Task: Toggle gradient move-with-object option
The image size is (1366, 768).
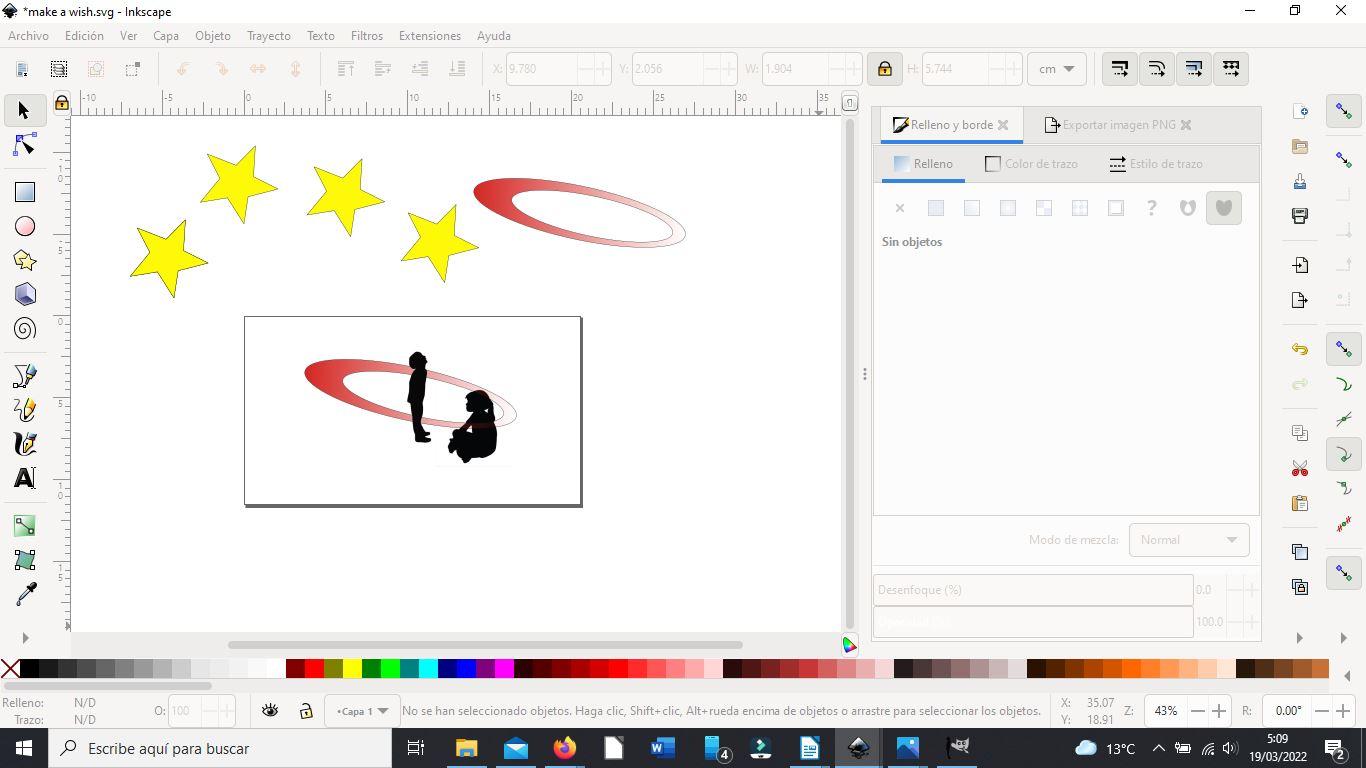Action: [x=1194, y=69]
